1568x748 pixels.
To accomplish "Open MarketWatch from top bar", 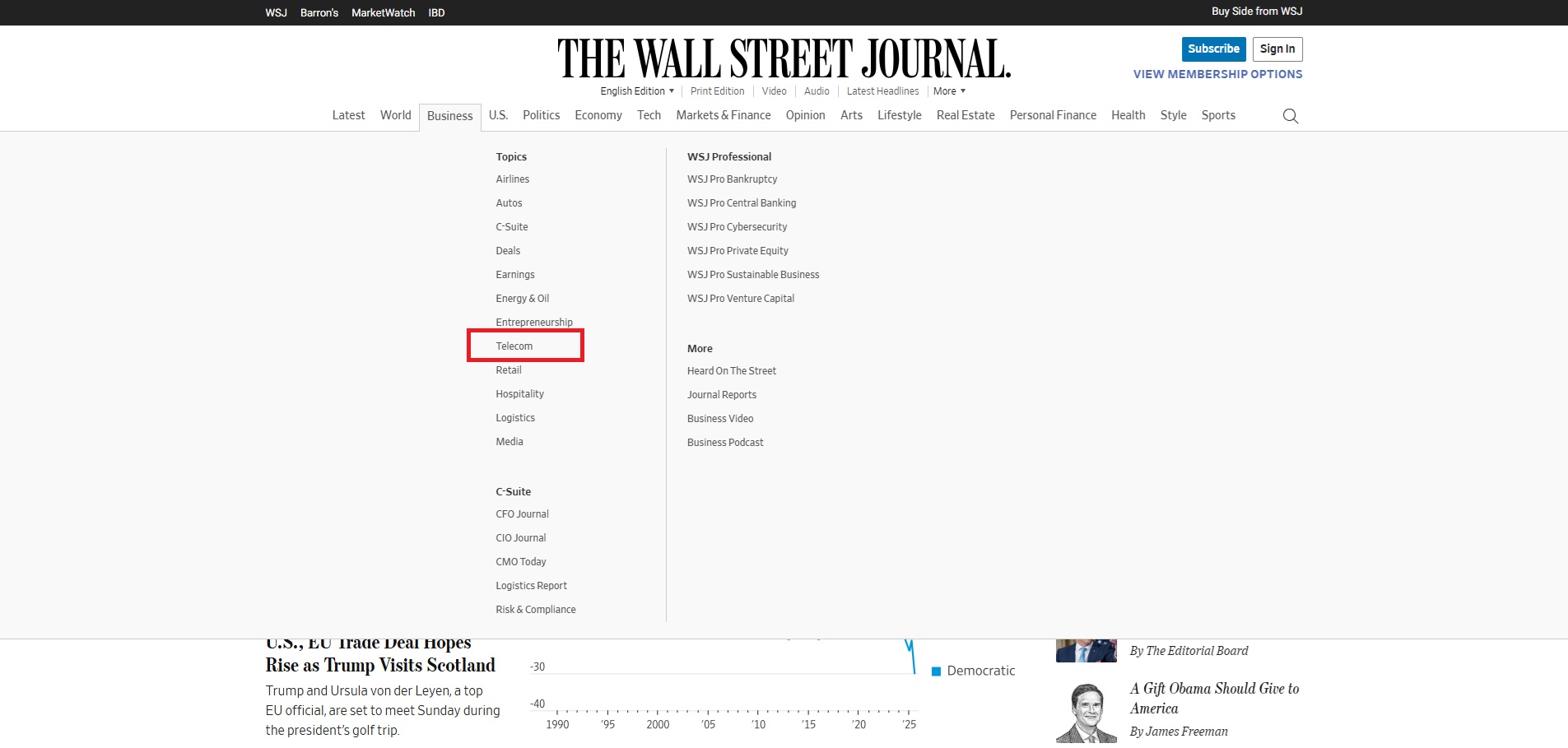I will 383,13.
